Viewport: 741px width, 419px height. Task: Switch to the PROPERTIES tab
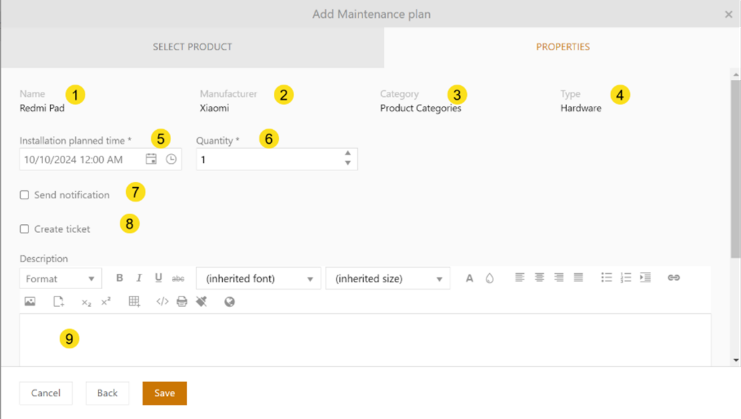[562, 47]
